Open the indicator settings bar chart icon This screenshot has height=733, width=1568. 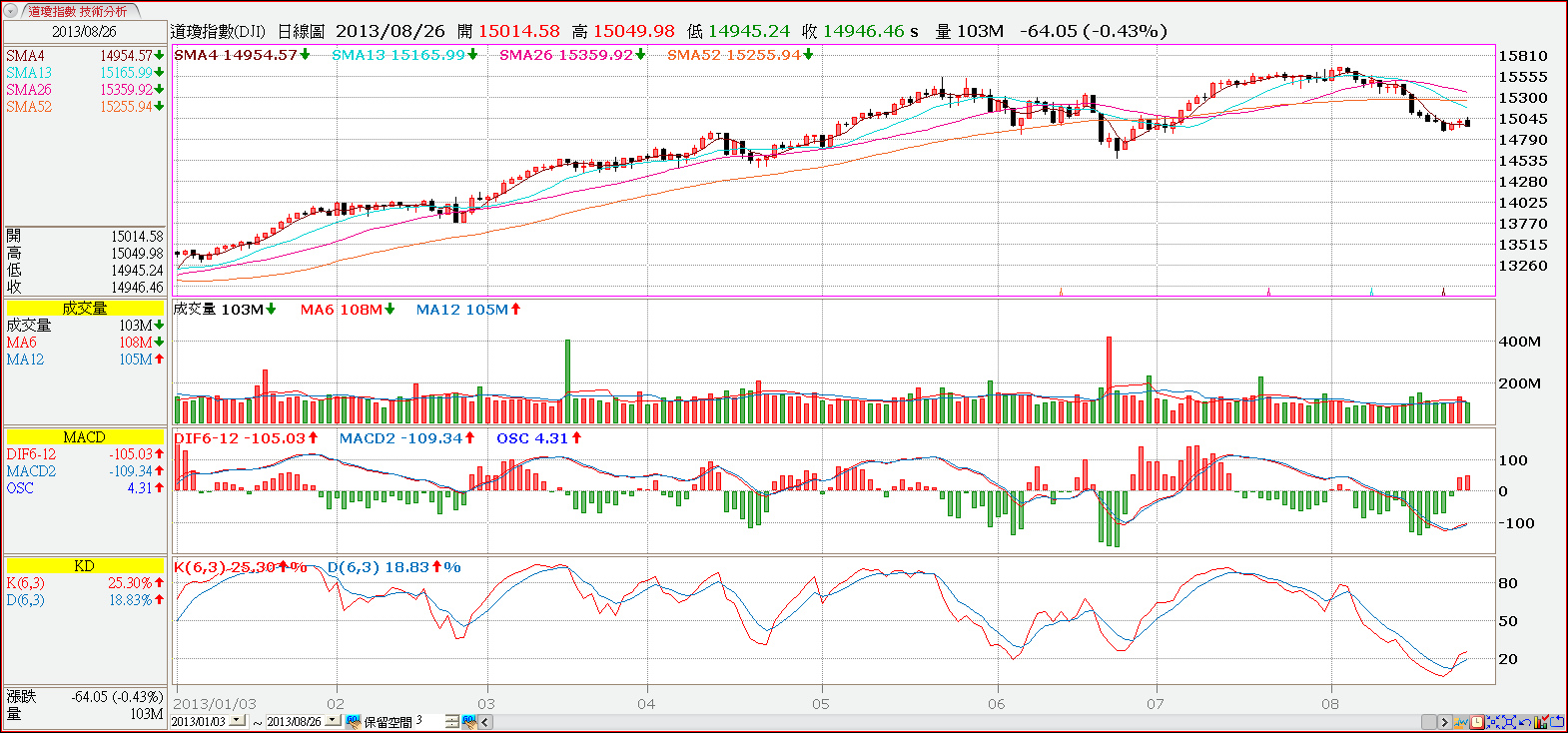[1541, 722]
